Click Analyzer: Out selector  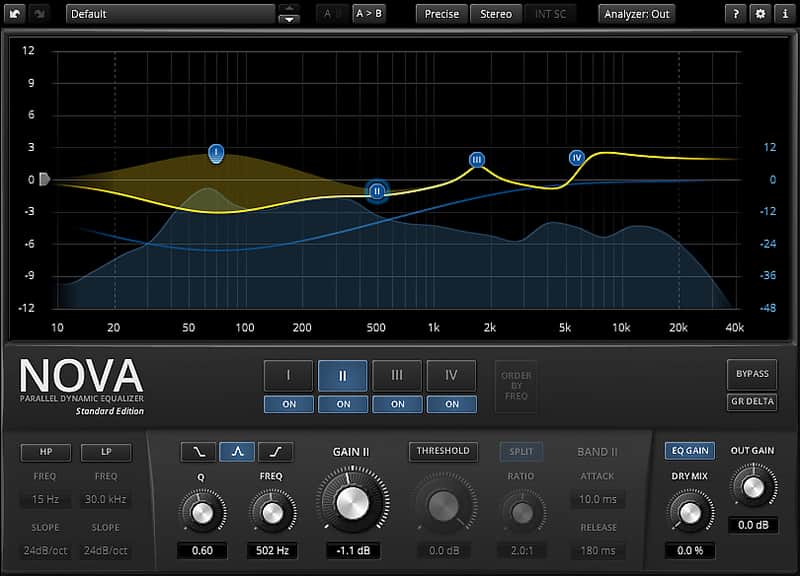637,14
